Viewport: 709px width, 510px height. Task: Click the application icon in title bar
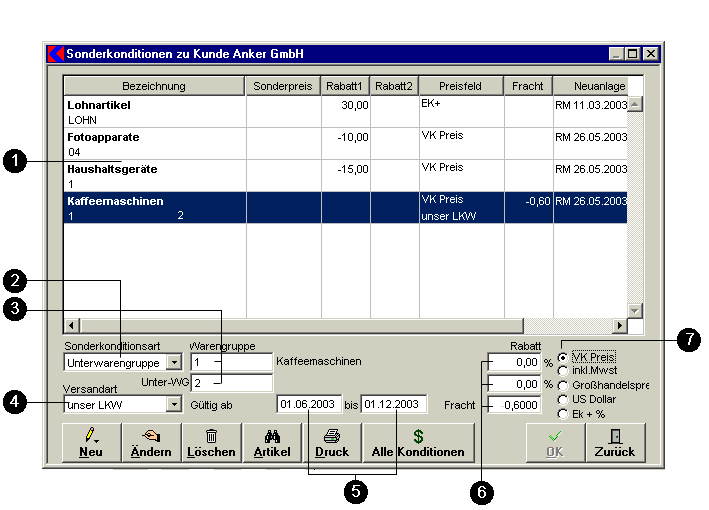click(x=56, y=53)
